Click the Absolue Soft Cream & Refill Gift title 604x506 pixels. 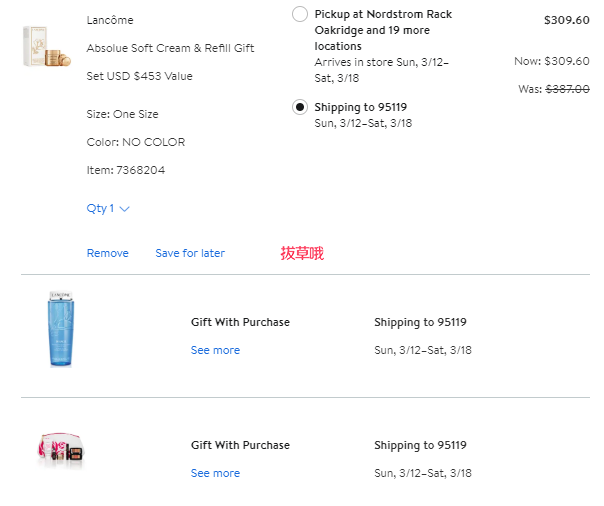pyautogui.click(x=170, y=62)
